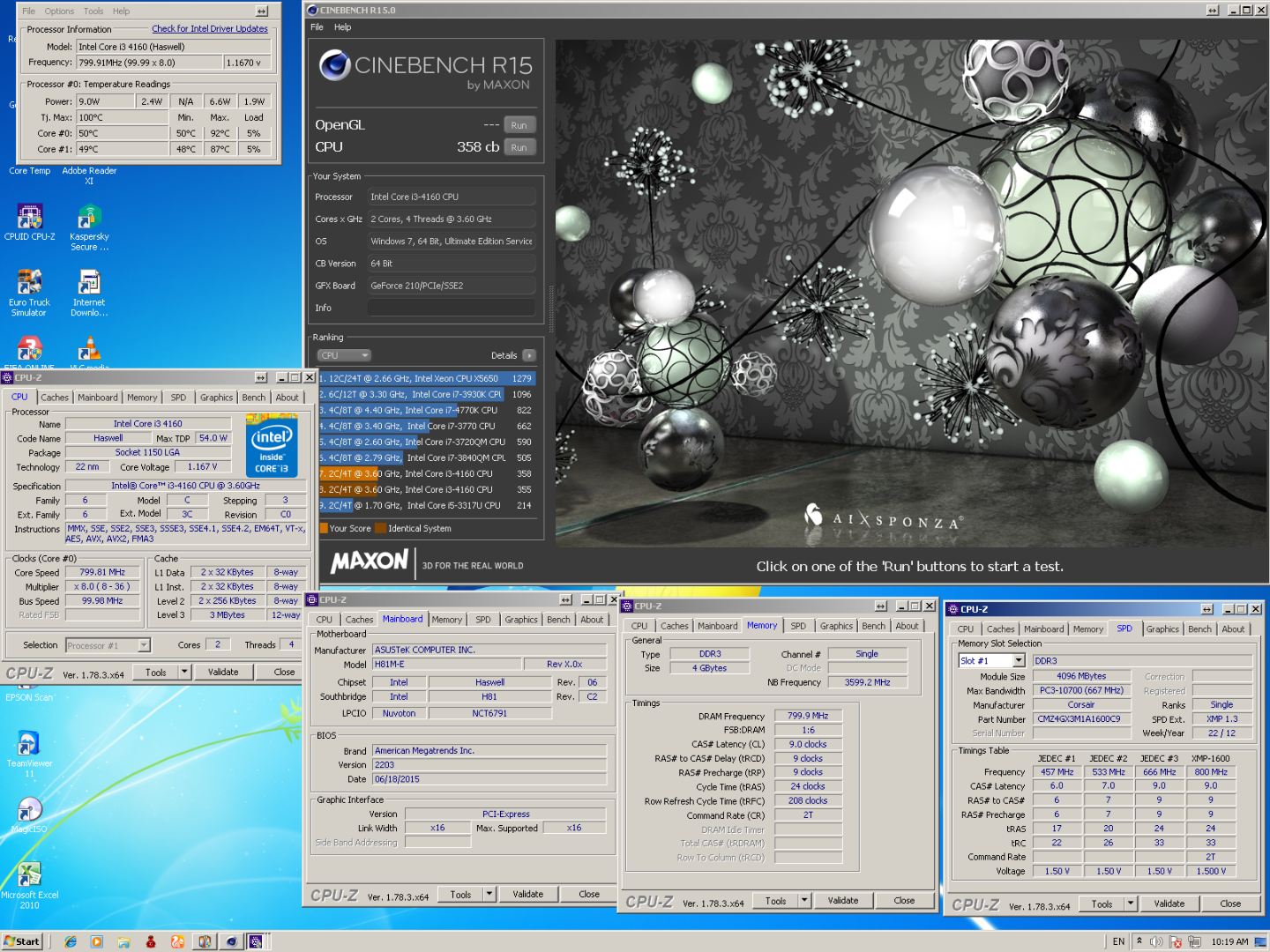Select the Graphics tab in the Mainboard window
Screen dimensions: 1270x952
click(x=521, y=620)
